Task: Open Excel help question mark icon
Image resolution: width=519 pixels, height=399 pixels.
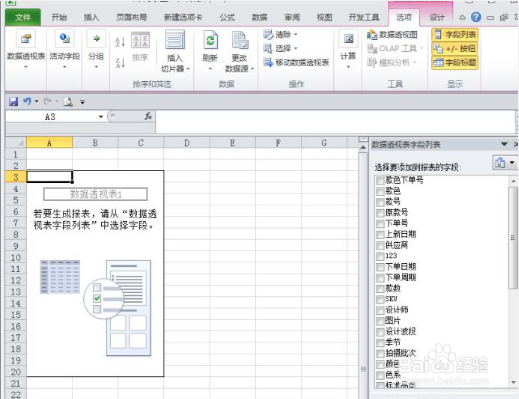Action: click(476, 17)
